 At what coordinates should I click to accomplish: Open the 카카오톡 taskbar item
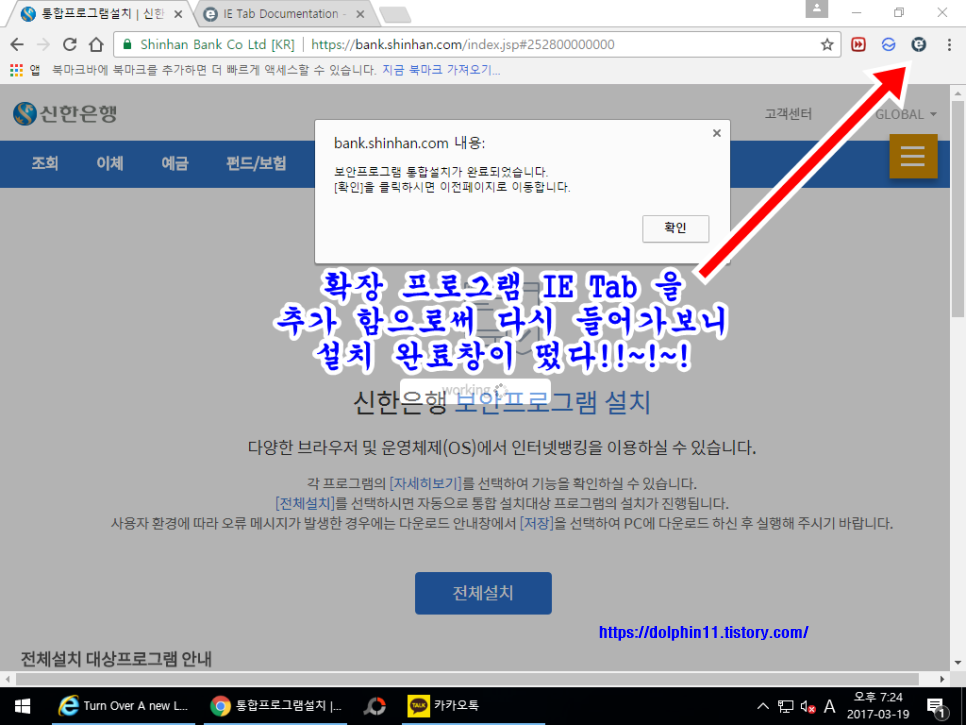pyautogui.click(x=473, y=706)
